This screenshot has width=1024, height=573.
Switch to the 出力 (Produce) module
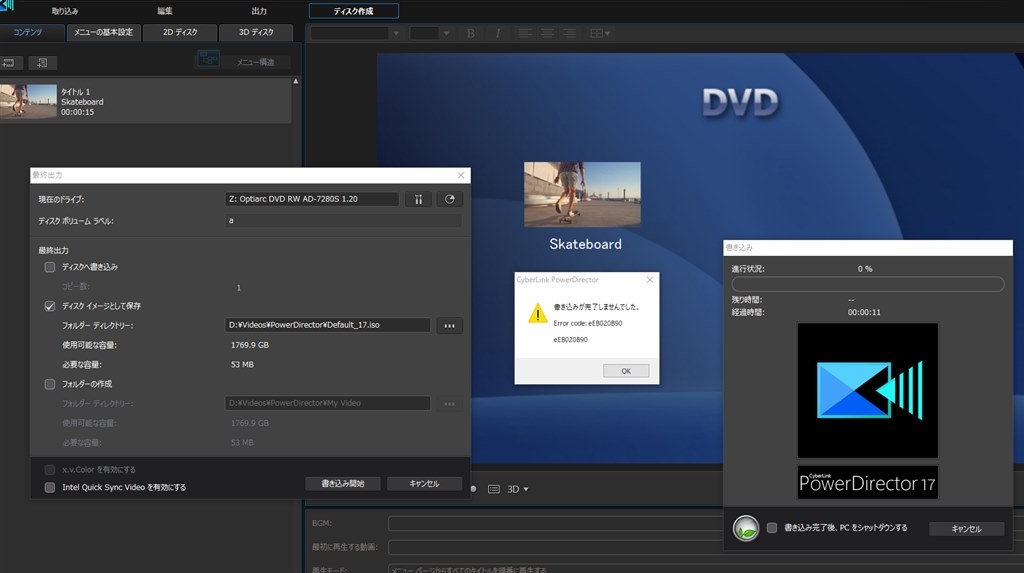point(259,11)
